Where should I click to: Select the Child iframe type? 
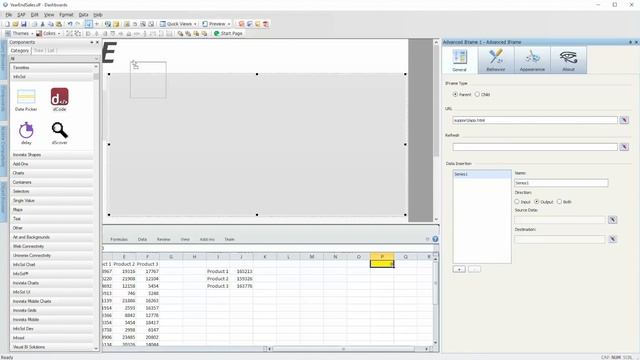coord(477,94)
